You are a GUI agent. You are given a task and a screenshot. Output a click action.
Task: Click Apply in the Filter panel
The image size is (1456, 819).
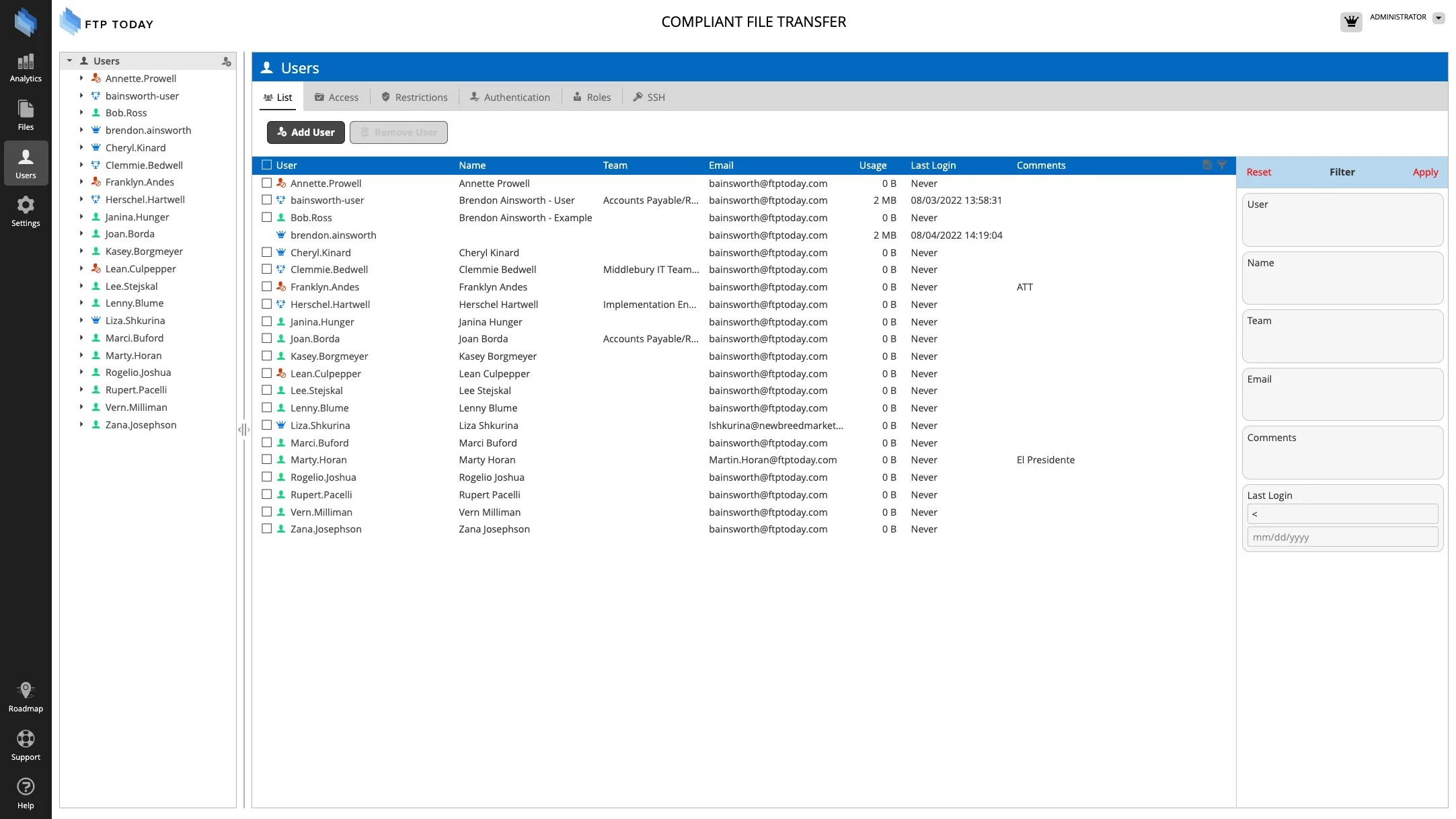1425,172
